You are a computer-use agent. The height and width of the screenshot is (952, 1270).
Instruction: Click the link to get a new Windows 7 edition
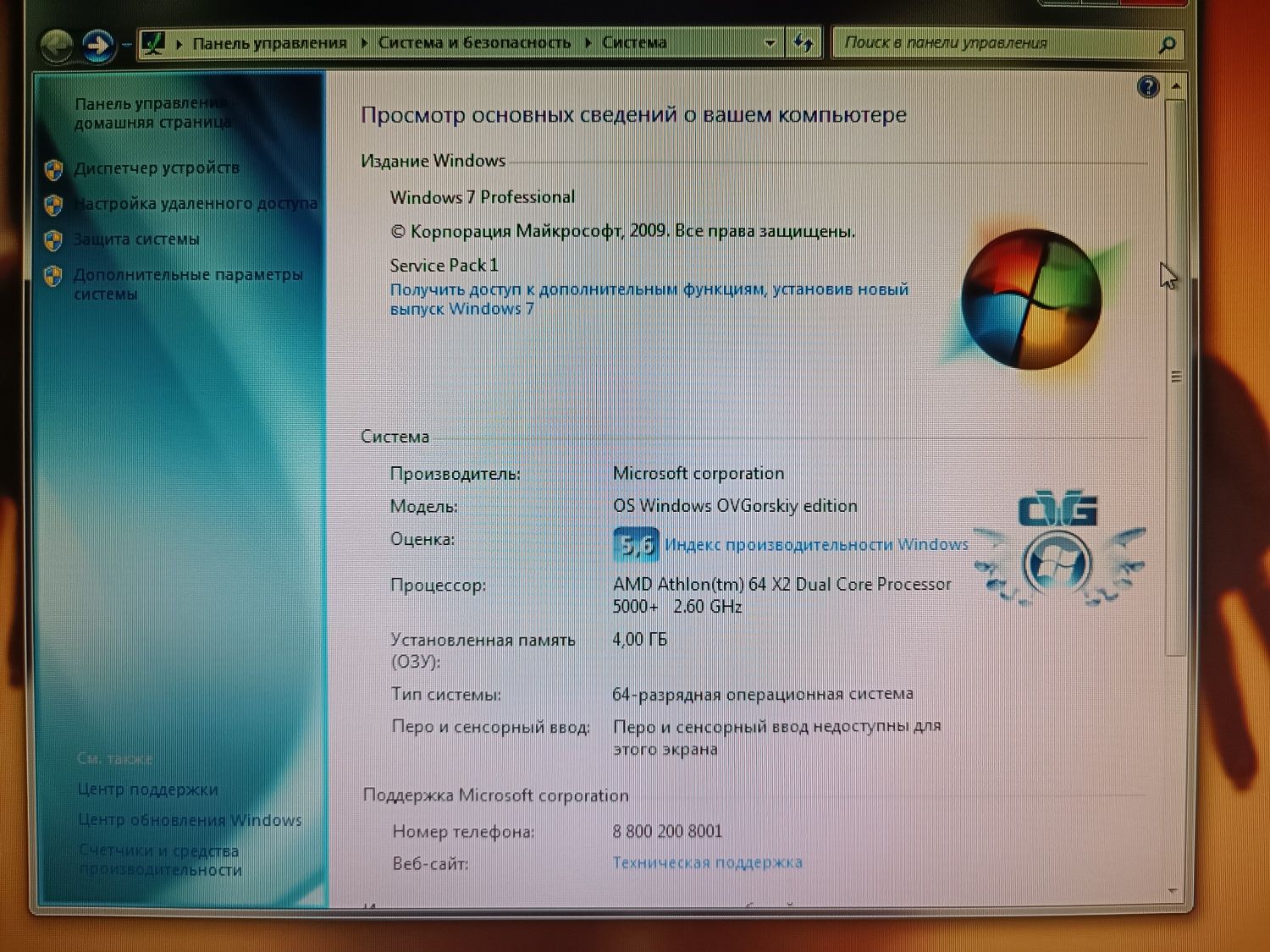click(649, 299)
